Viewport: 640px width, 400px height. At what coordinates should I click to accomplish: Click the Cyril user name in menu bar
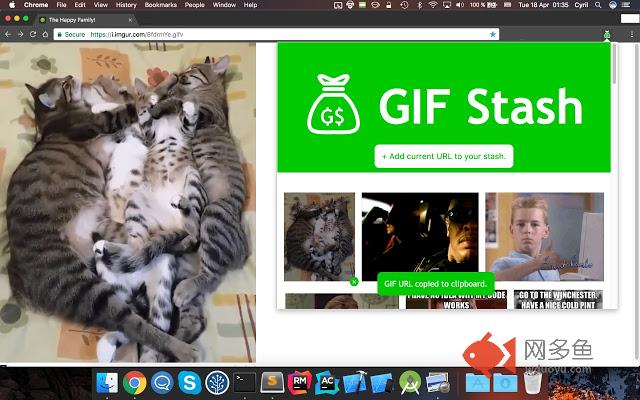pos(581,5)
